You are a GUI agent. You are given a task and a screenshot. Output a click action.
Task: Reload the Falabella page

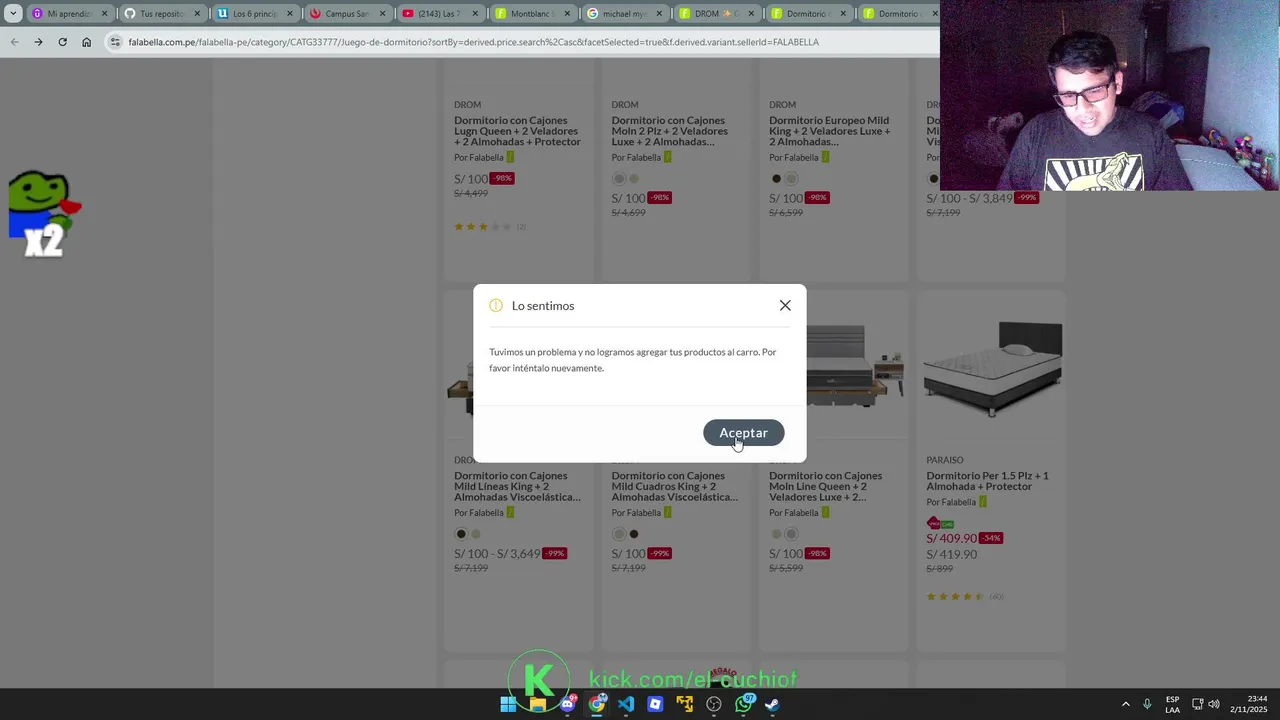coord(62,42)
